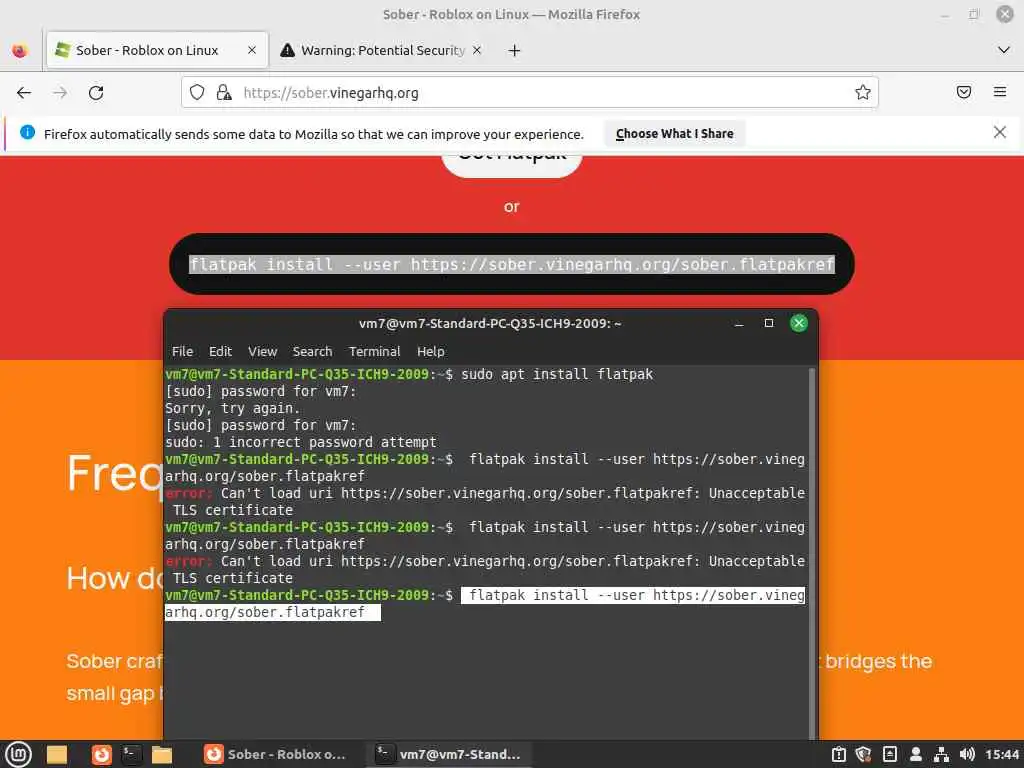Open the Linux Mint start menu

click(x=18, y=754)
